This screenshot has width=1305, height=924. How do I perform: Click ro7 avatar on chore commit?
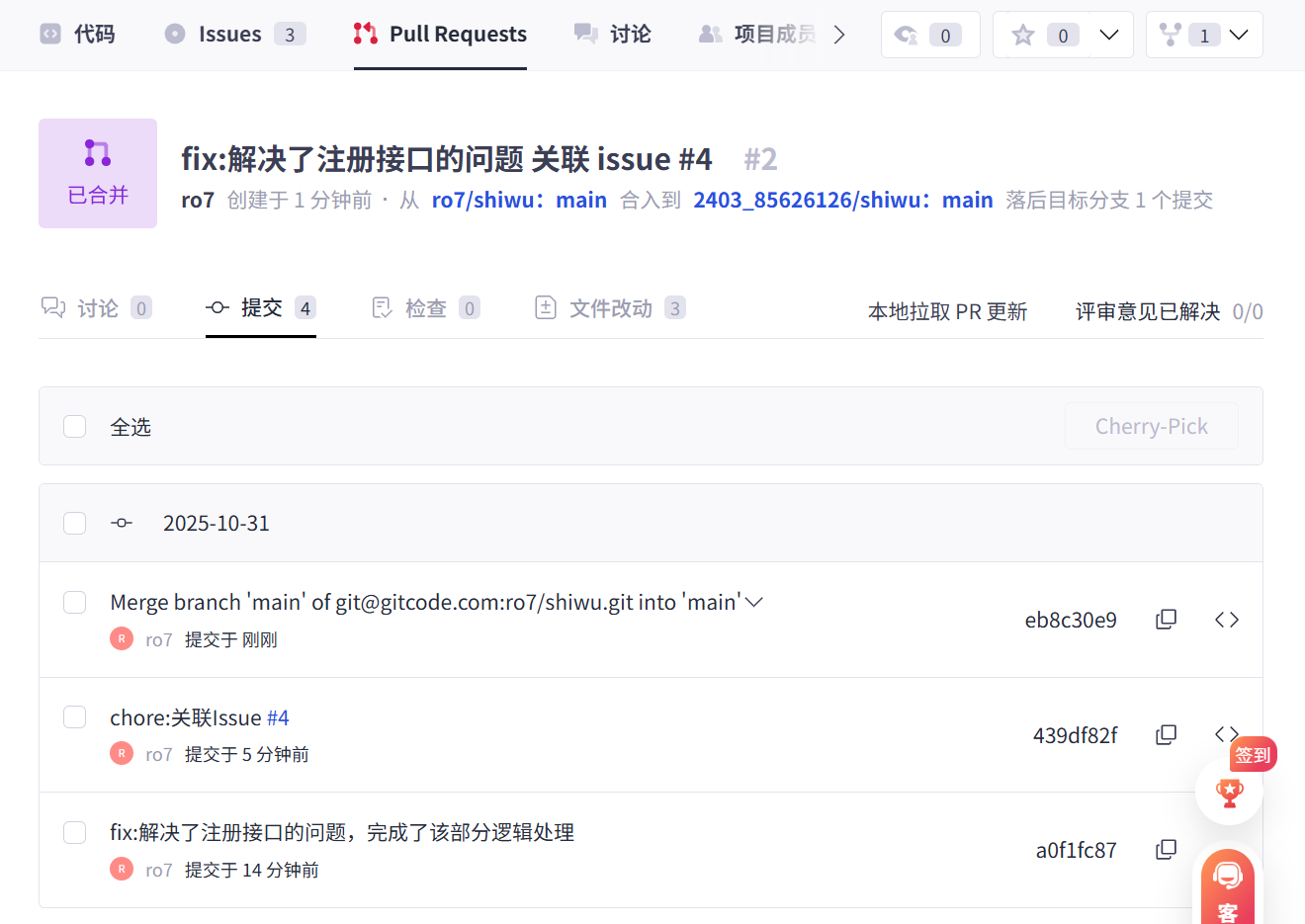click(x=122, y=753)
